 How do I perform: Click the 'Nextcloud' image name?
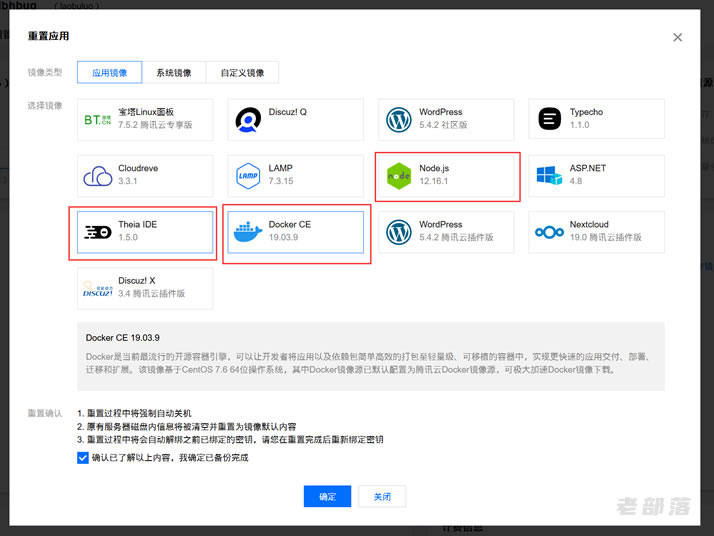click(x=589, y=225)
